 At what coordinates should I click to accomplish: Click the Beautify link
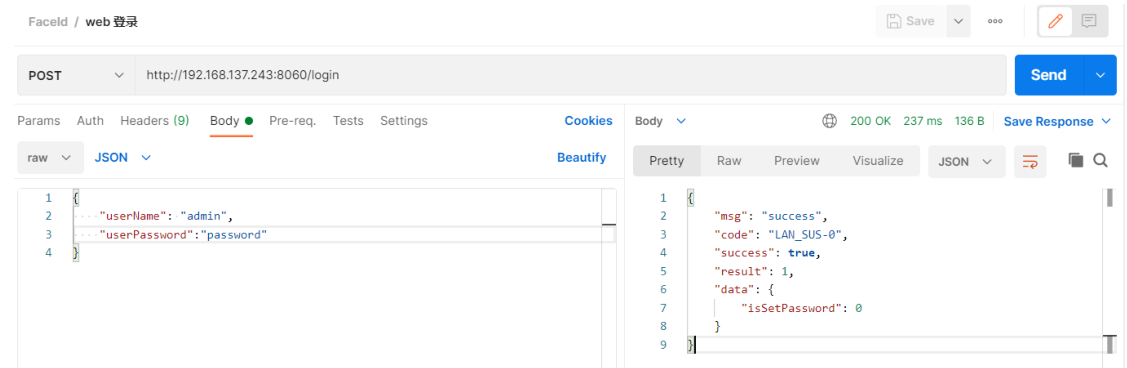[581, 157]
